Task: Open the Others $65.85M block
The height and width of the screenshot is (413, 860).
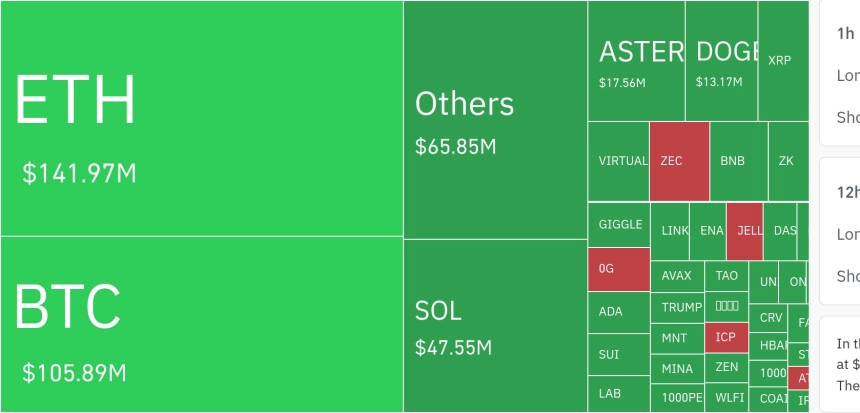Action: [x=495, y=120]
